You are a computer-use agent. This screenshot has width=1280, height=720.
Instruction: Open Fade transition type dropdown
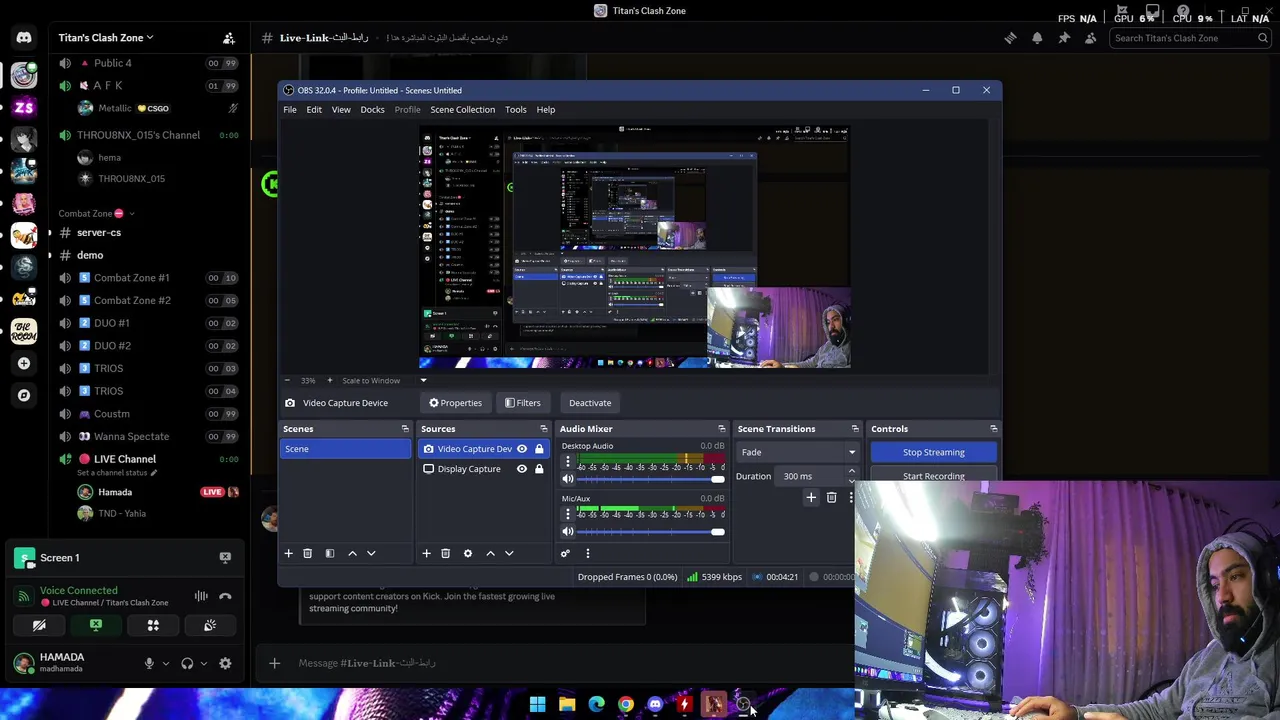click(798, 452)
